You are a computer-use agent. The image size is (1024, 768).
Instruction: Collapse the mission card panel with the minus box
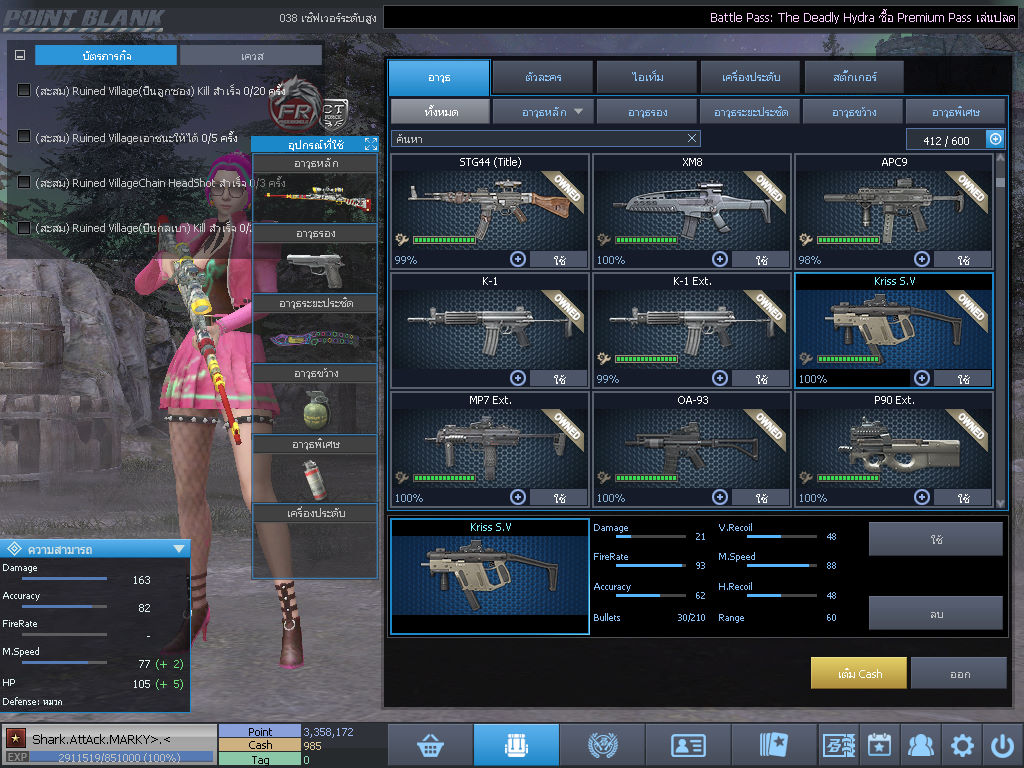(20, 56)
